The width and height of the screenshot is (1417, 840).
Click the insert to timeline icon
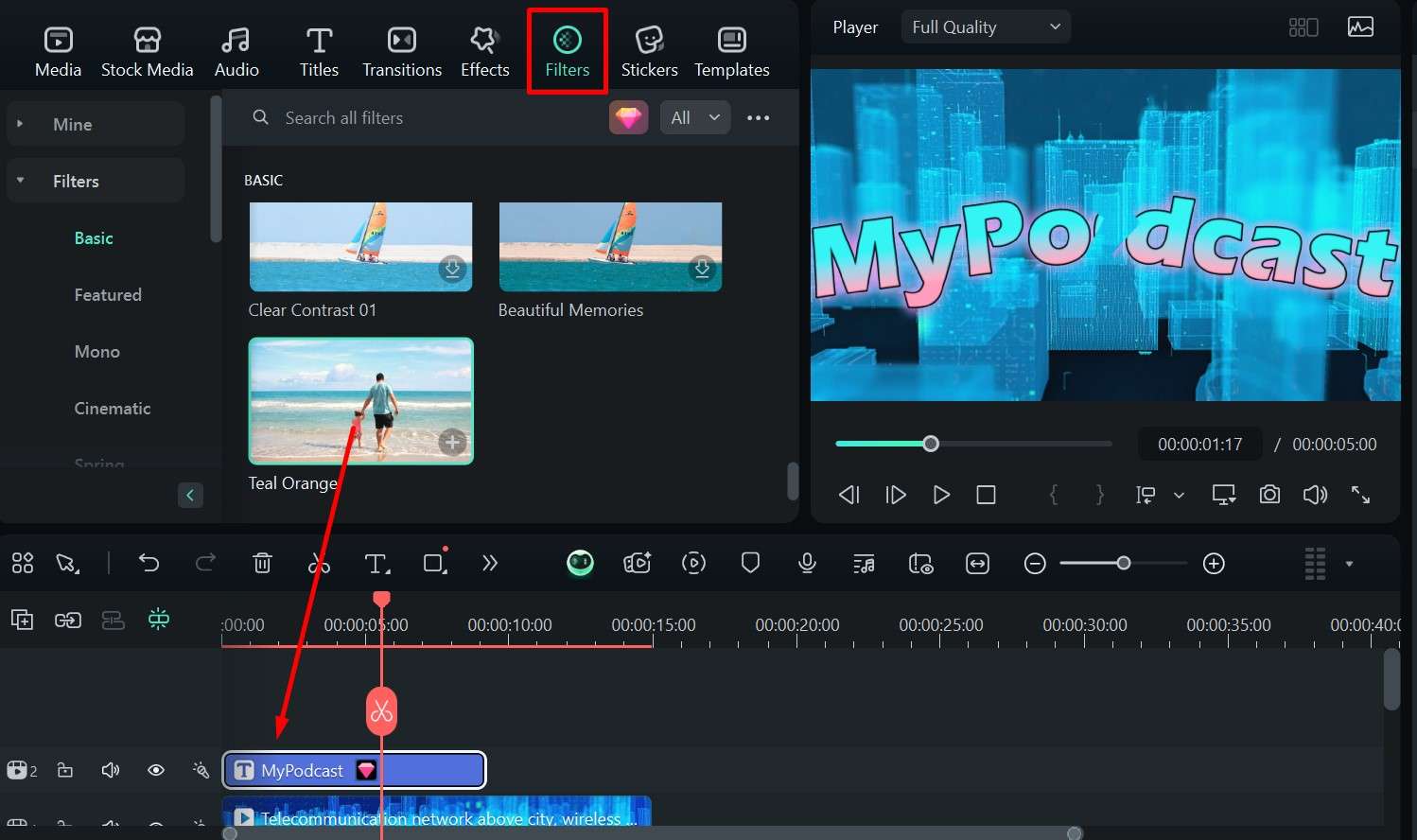(1146, 495)
